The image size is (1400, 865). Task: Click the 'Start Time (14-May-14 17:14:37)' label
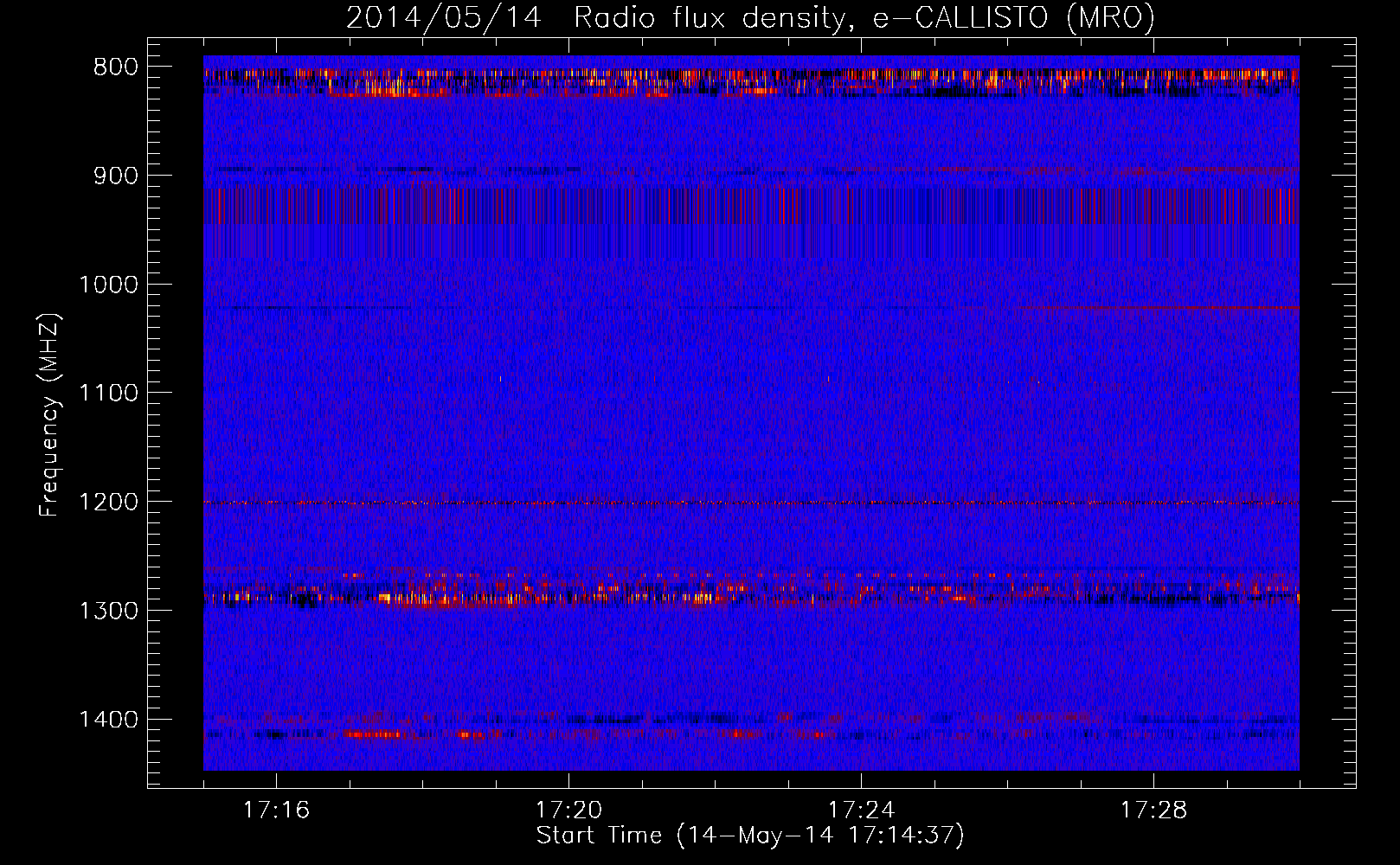[x=749, y=836]
